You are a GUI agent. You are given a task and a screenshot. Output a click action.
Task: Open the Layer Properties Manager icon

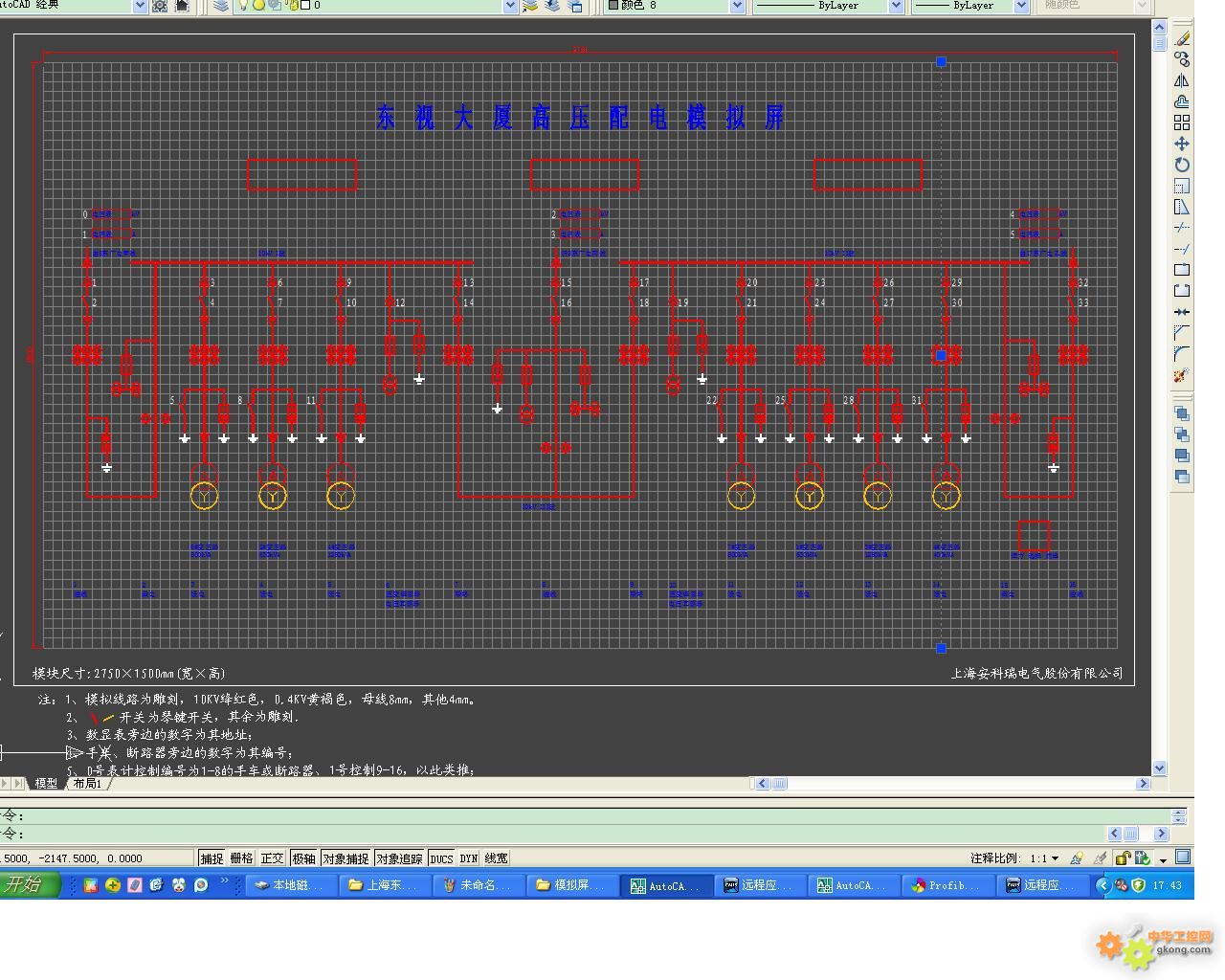point(221,6)
